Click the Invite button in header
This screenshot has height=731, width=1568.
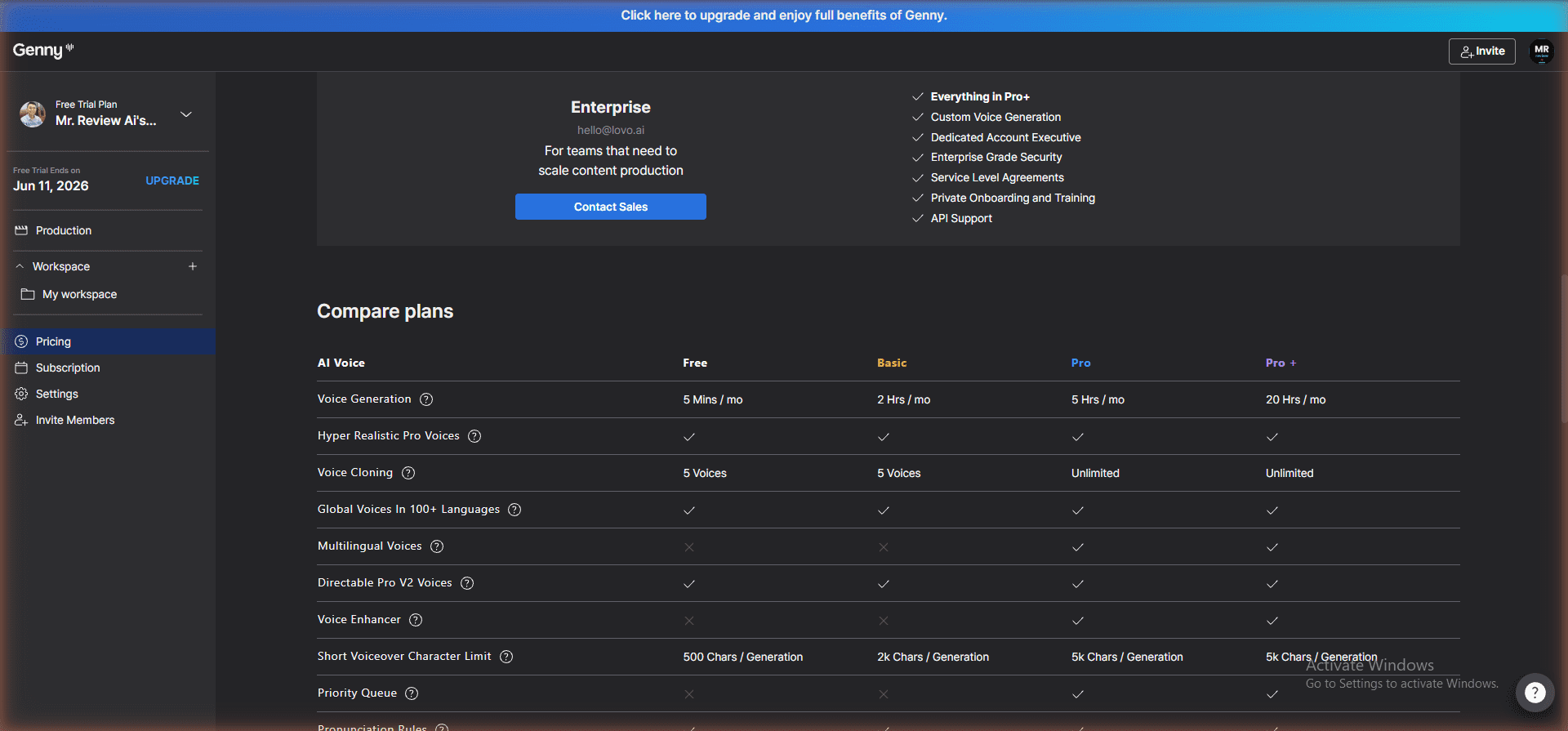click(1481, 51)
